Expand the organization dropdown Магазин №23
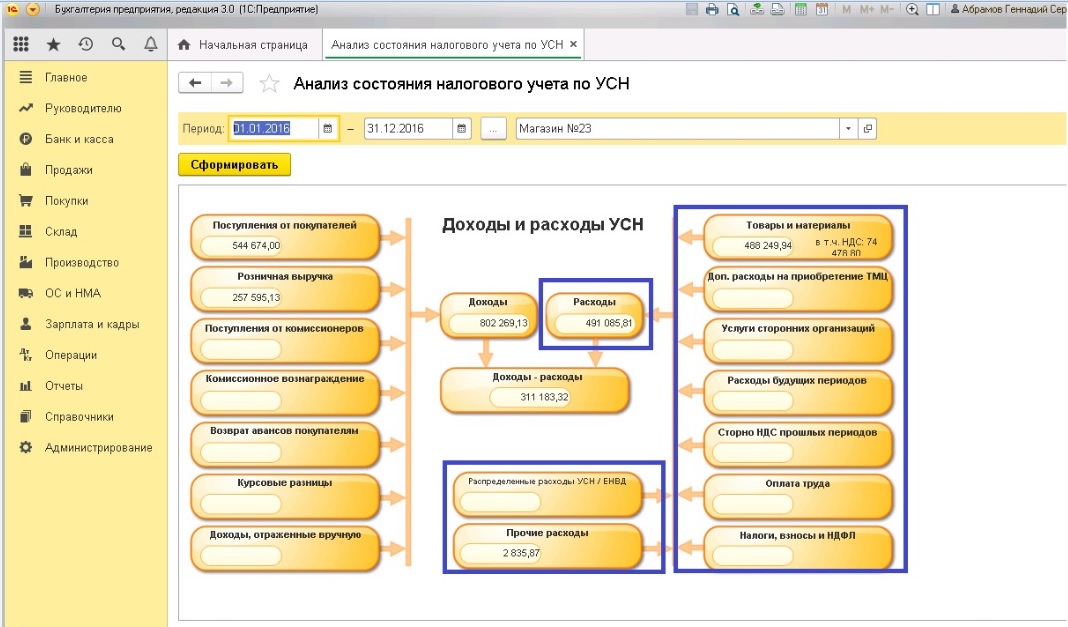The height and width of the screenshot is (627, 1068). 848,129
